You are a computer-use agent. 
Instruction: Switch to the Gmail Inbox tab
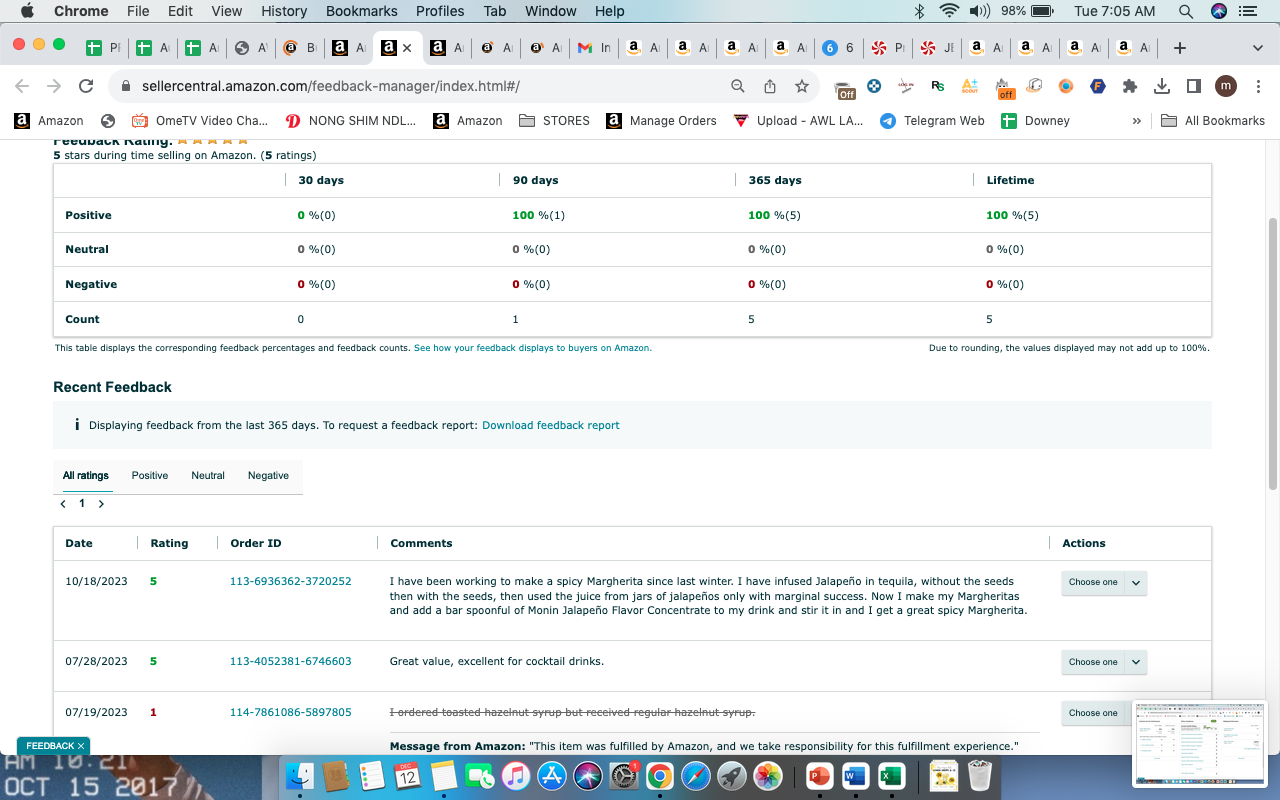pos(594,47)
